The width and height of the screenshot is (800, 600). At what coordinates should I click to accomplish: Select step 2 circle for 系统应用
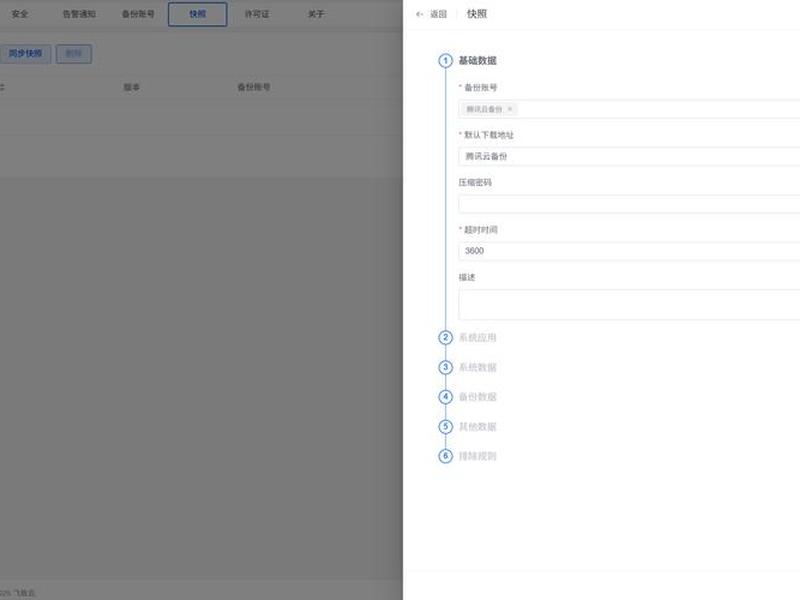click(x=445, y=337)
